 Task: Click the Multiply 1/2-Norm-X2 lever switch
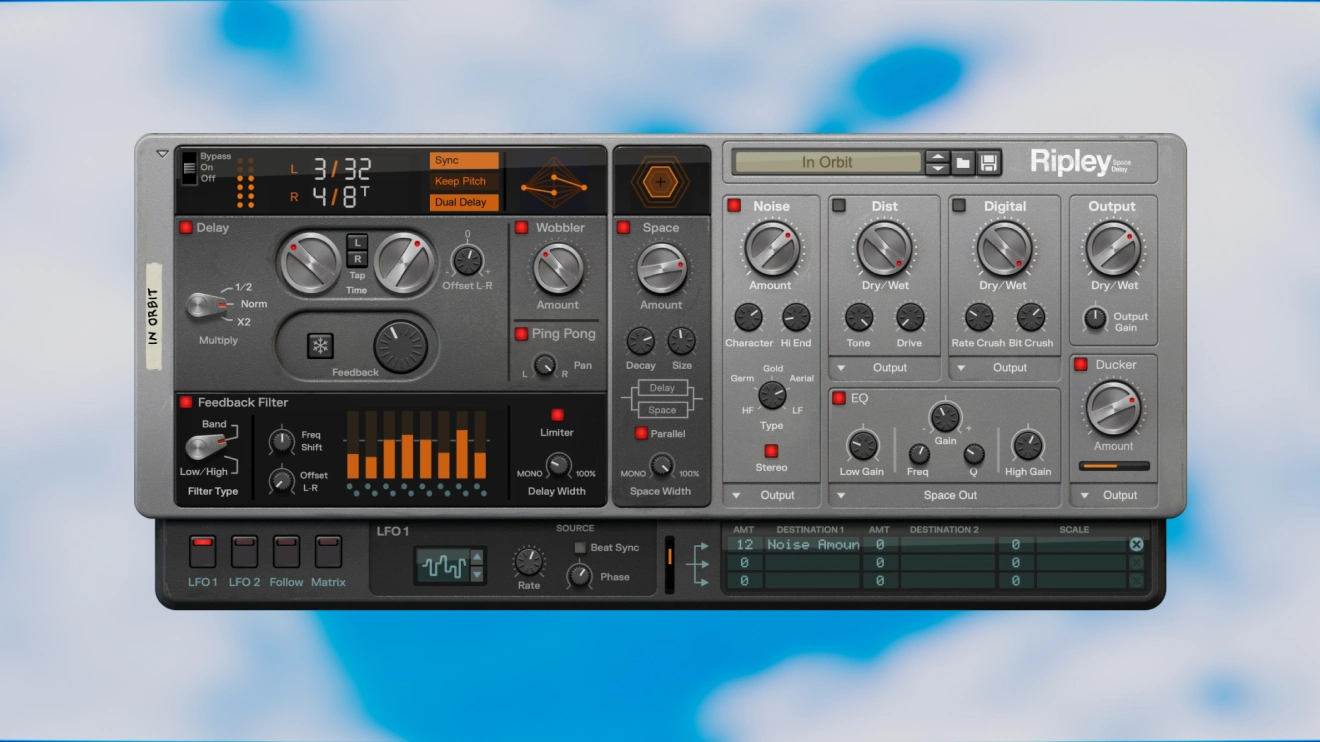point(207,305)
